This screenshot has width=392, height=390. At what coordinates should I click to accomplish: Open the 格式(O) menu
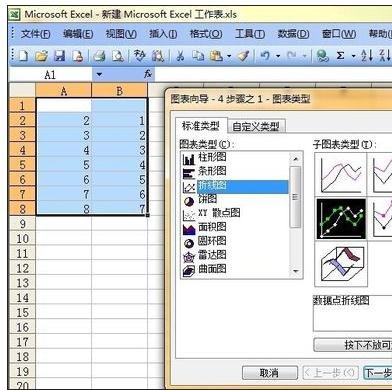(206, 34)
